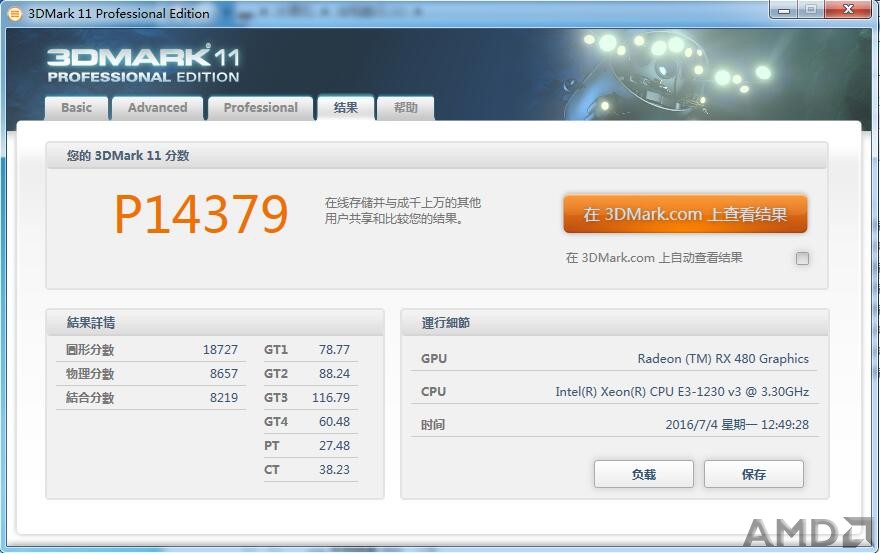The height and width of the screenshot is (553, 880).
Task: Maximize the 3DMark 11 window
Action: pyautogui.click(x=811, y=10)
